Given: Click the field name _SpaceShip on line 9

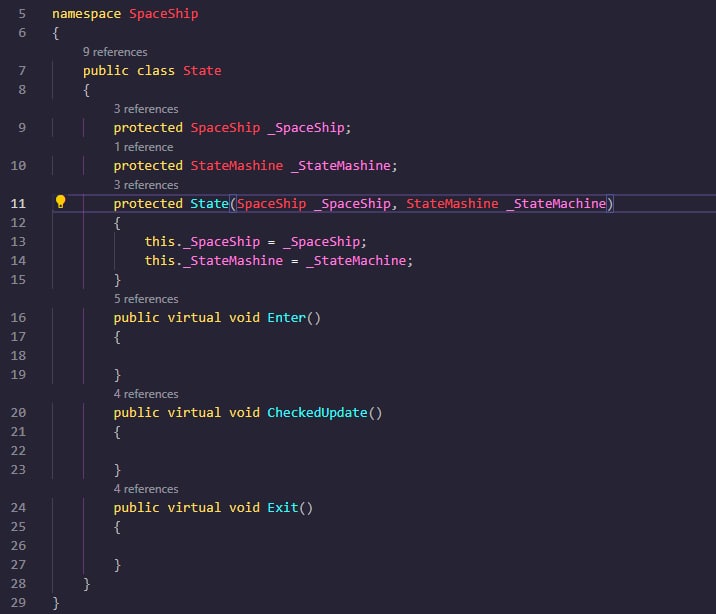Looking at the screenshot, I should tap(306, 128).
